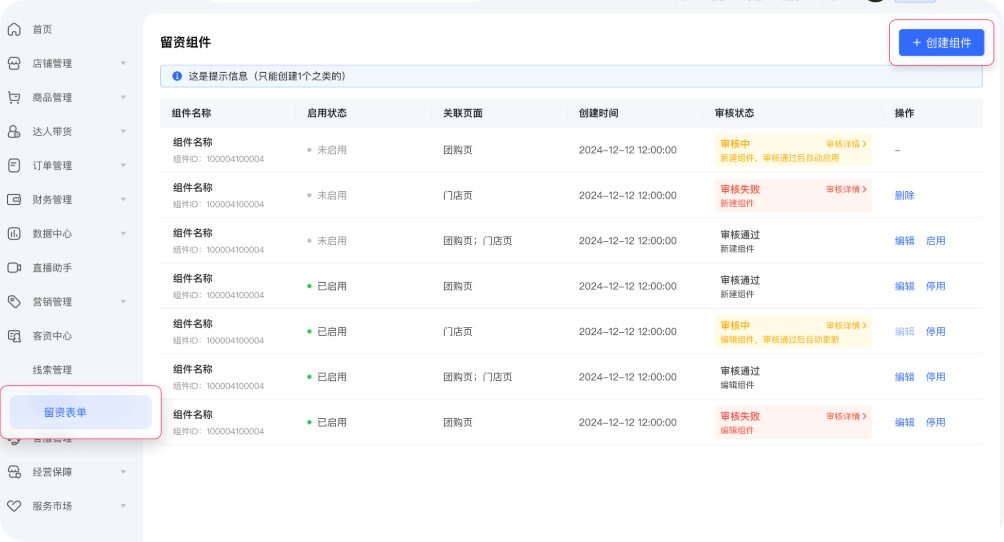This screenshot has height=542, width=1004.
Task: Click the 服务市场 heart icon
Action: 14,505
